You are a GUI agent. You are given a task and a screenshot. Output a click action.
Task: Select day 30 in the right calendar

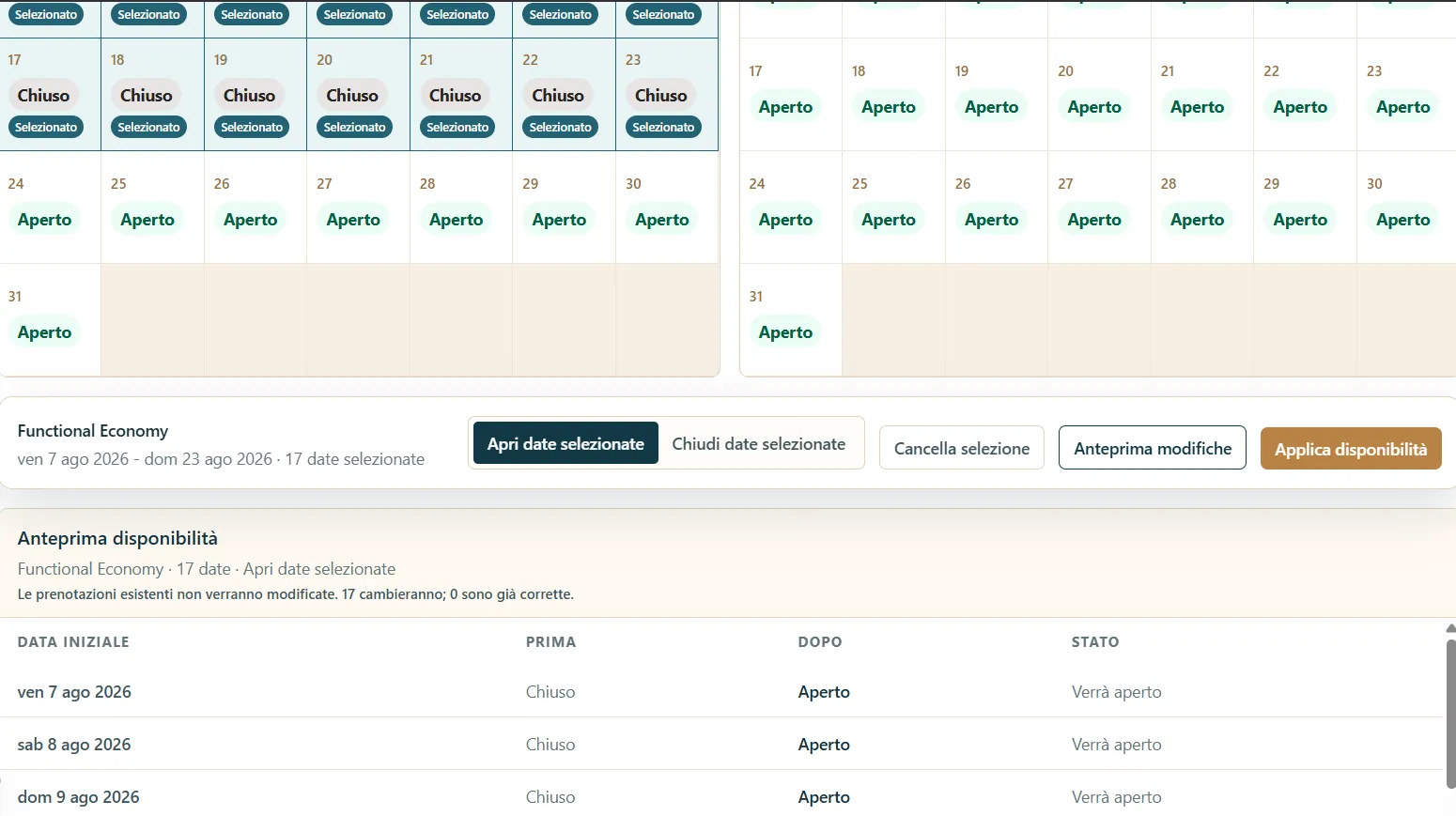(x=1406, y=208)
